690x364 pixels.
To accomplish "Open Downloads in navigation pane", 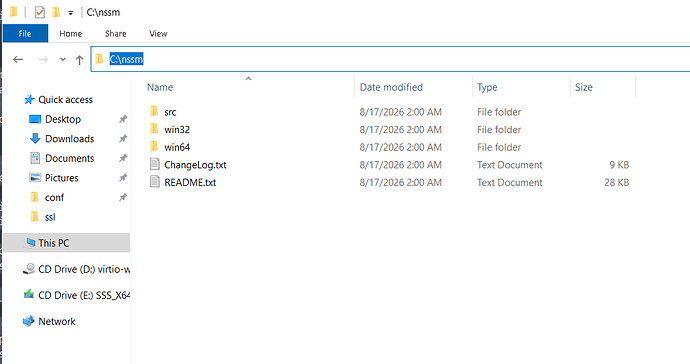I will [70, 139].
